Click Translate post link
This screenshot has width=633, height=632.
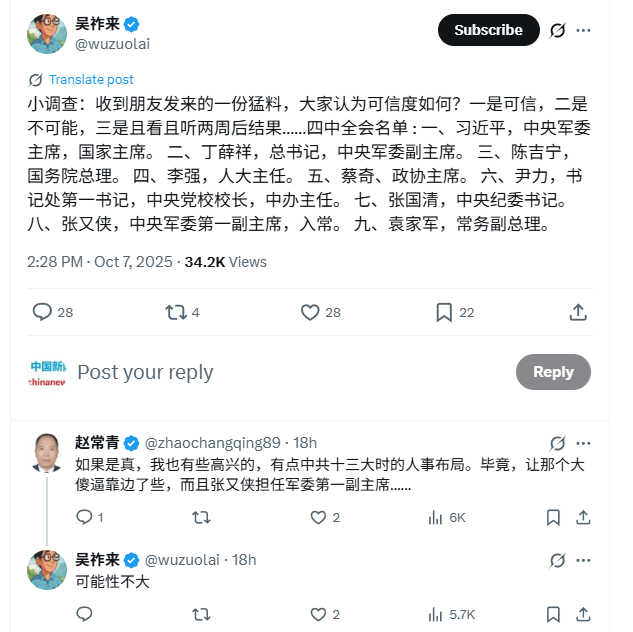90,80
